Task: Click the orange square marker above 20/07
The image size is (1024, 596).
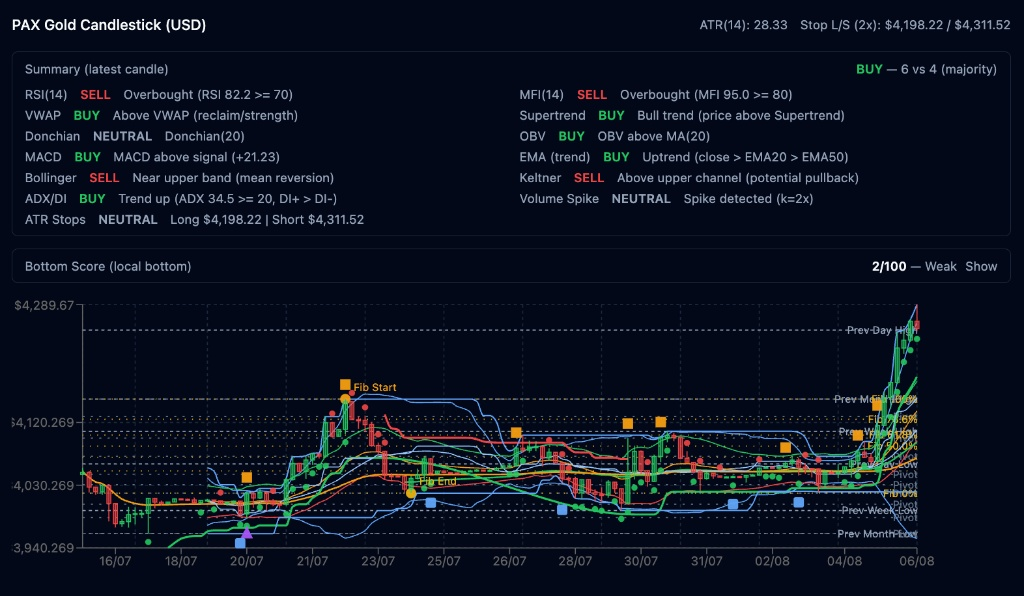Action: 246,478
